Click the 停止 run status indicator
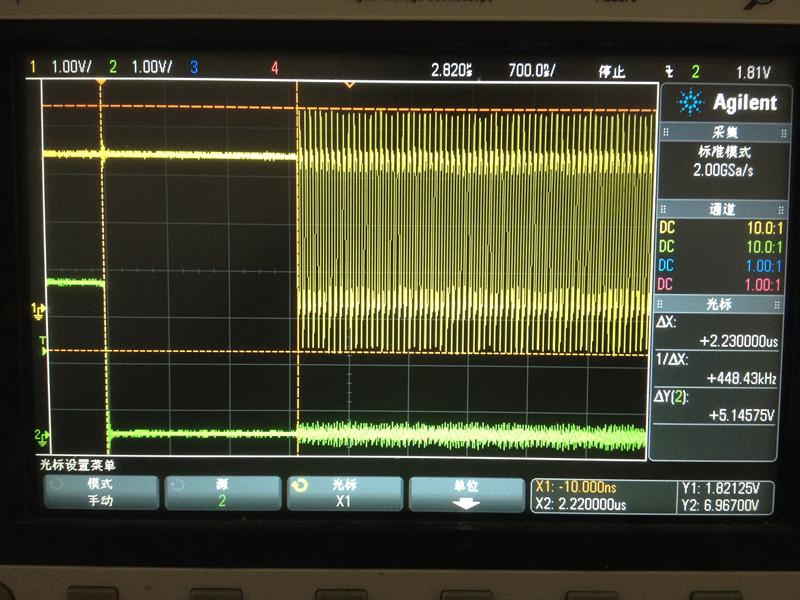The width and height of the screenshot is (800, 600). pos(612,71)
